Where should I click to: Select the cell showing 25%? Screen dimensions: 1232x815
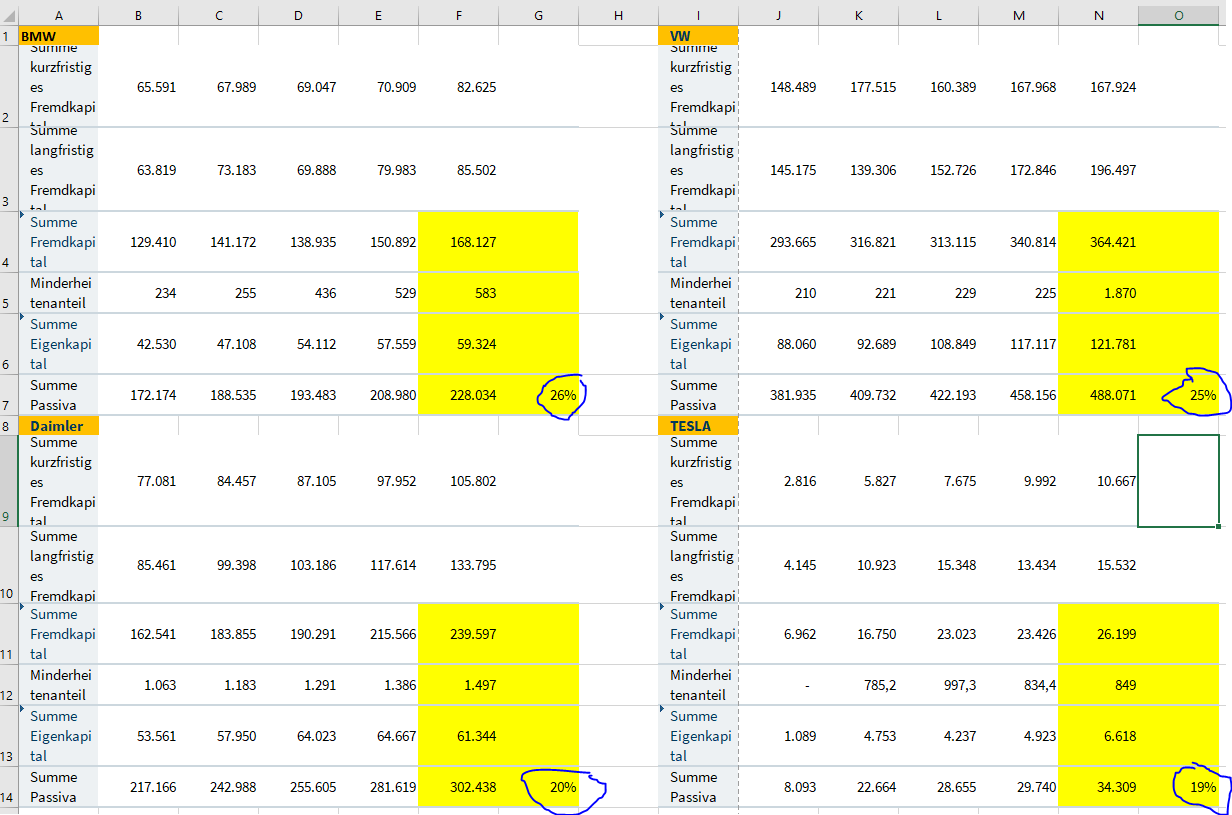(x=1178, y=395)
